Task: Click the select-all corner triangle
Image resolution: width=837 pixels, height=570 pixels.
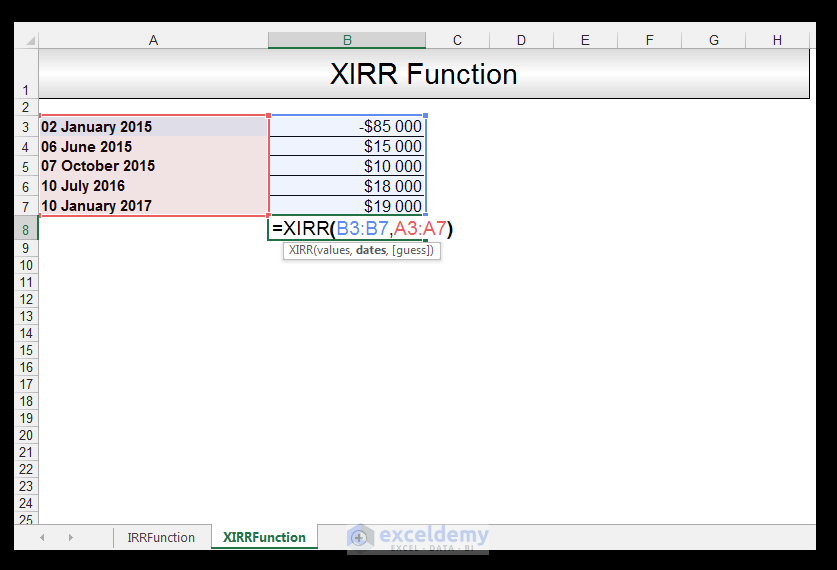Action: point(30,41)
